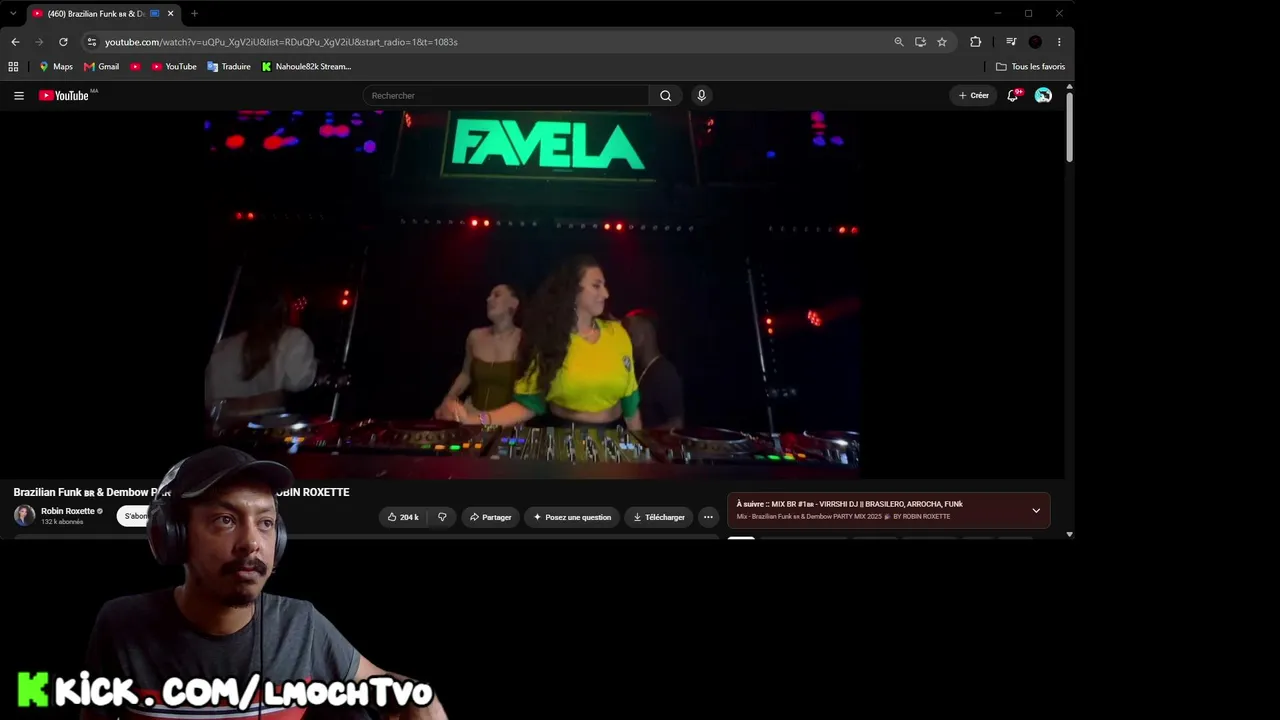Image resolution: width=1280 pixels, height=720 pixels.
Task: Reload the page in the browser
Action: [x=63, y=42]
